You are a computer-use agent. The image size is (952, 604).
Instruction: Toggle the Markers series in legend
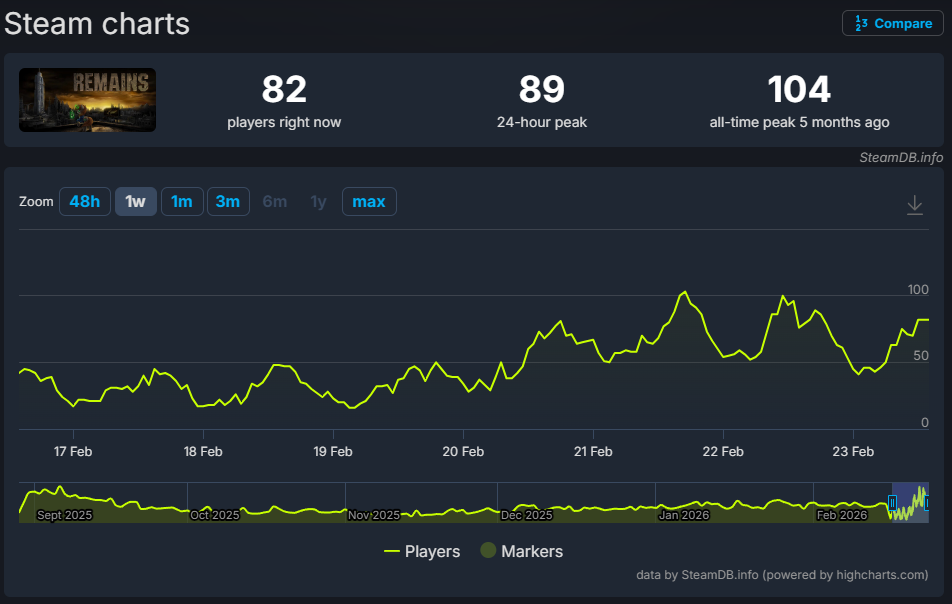click(x=522, y=551)
